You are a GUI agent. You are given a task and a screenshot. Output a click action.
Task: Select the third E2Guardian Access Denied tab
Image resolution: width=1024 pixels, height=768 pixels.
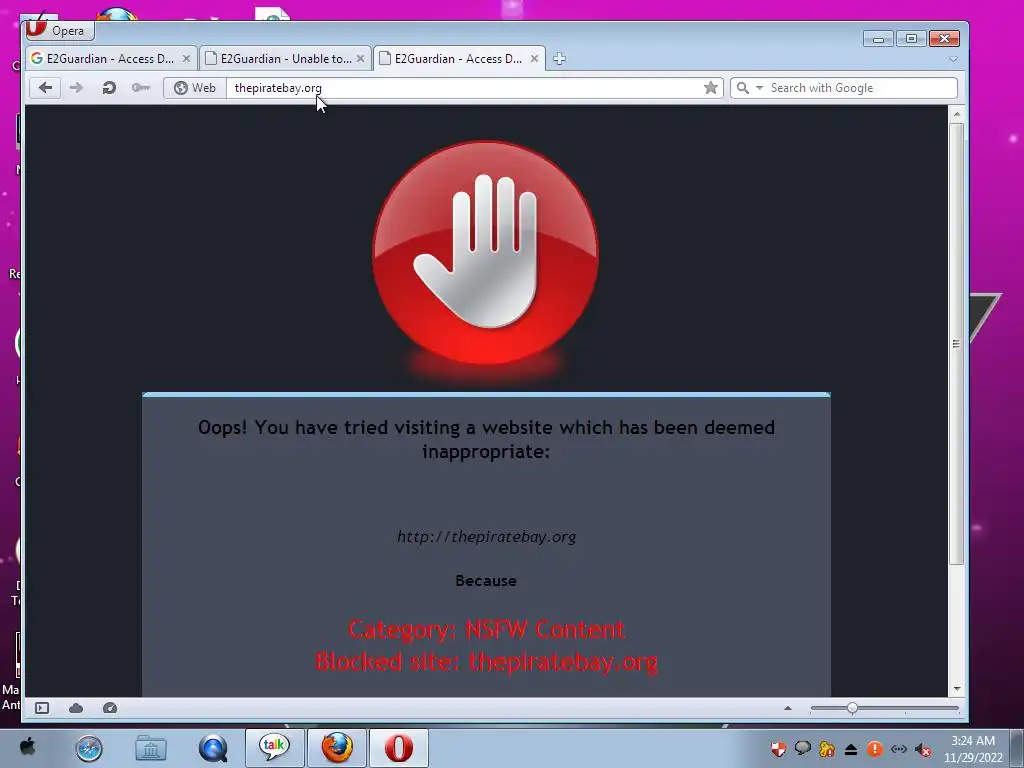click(459, 59)
